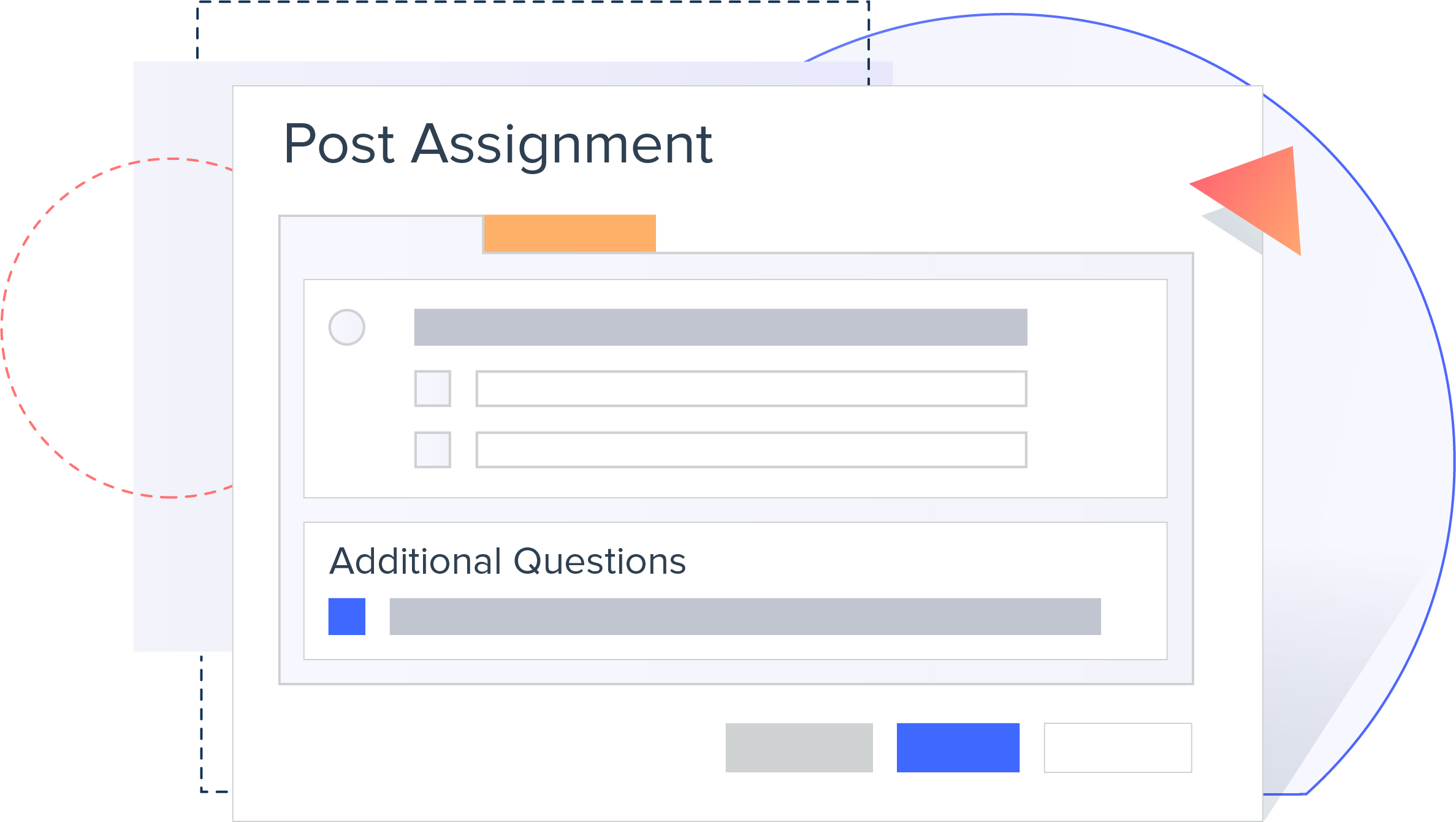Click the gray bar under Additional Questions

click(745, 617)
